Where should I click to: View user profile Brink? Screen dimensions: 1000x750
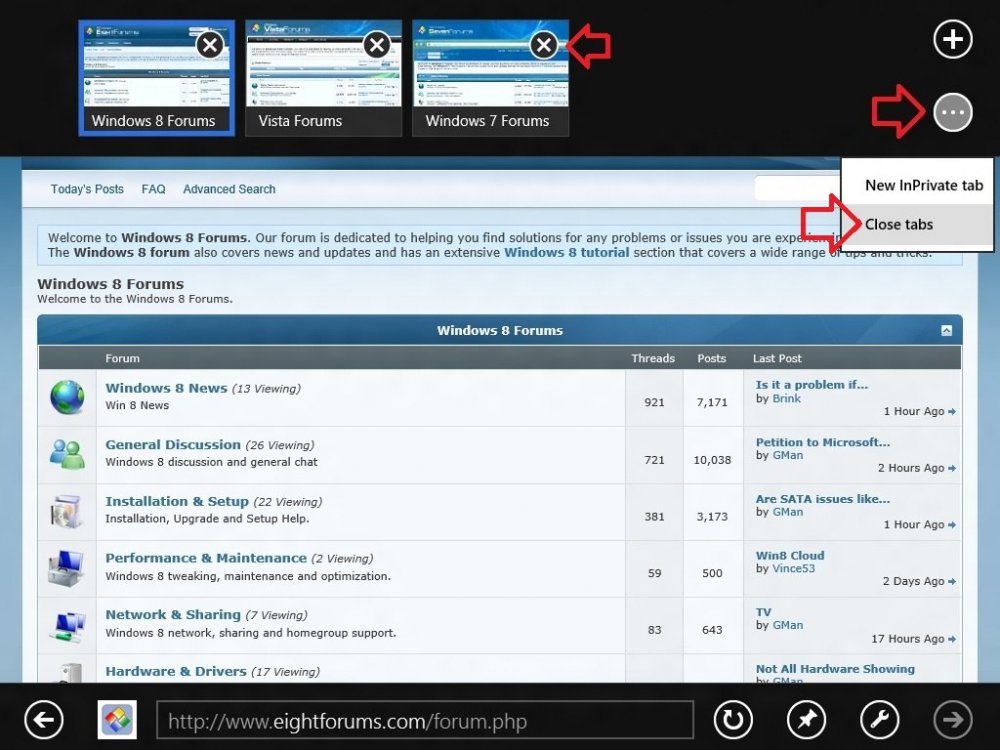[x=786, y=399]
